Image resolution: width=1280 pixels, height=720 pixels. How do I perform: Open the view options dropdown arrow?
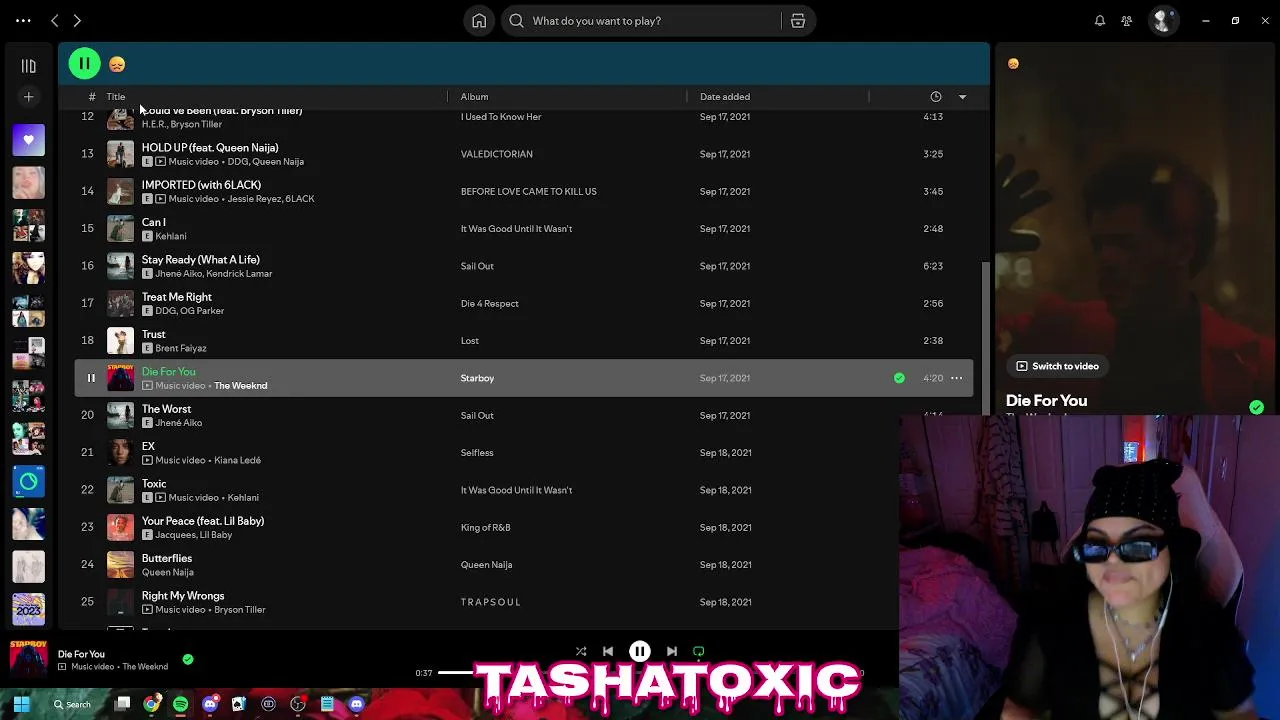pos(962,97)
